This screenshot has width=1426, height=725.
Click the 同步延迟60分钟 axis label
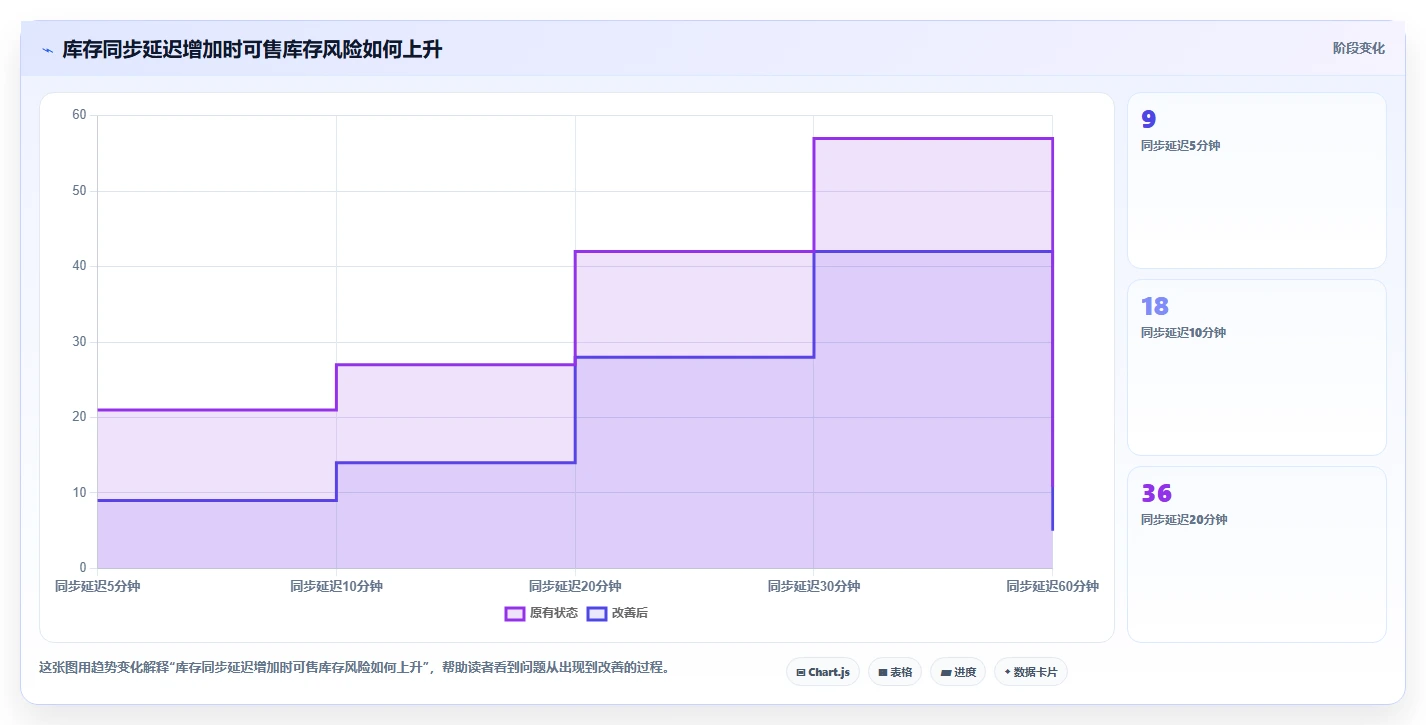(x=1052, y=586)
